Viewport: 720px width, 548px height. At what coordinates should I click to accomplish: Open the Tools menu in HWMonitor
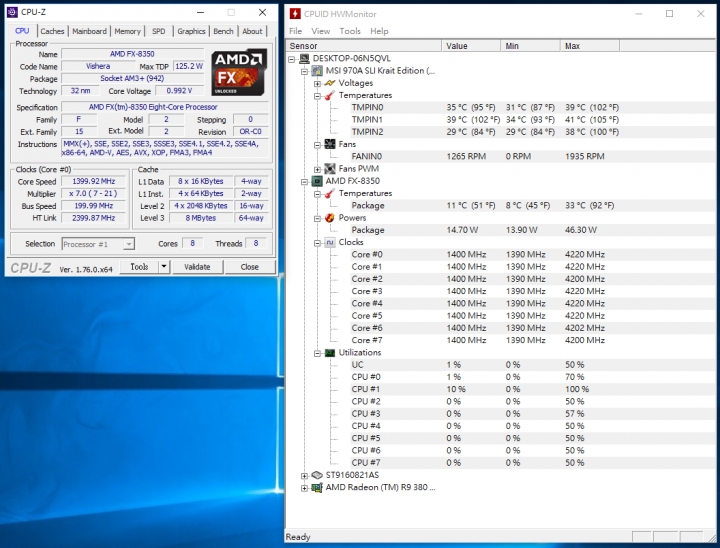[350, 31]
